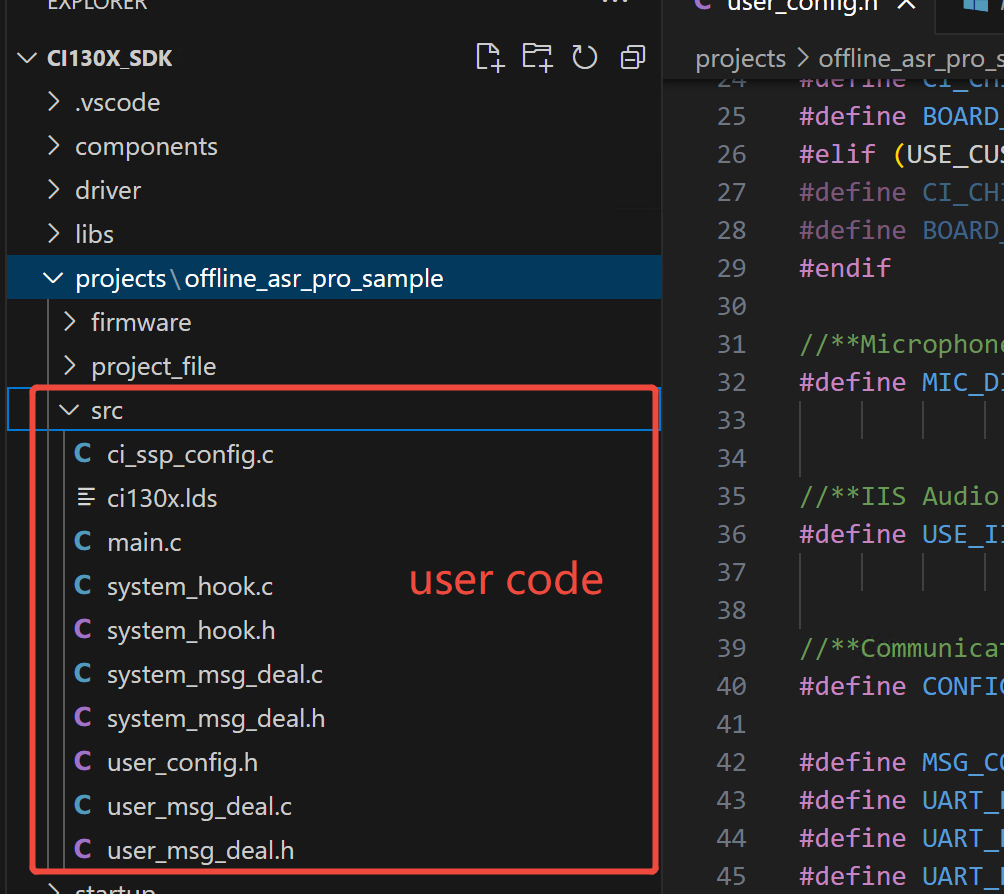Collapse the src folder

pos(70,410)
